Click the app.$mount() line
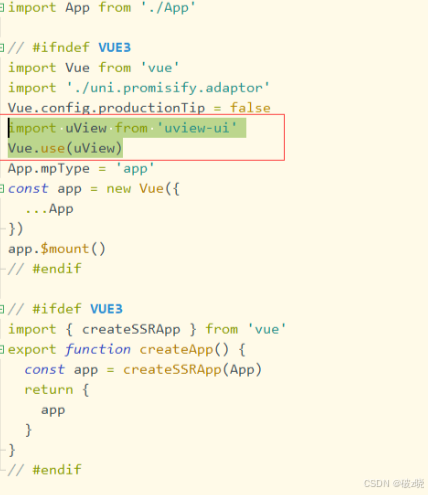 [x=57, y=249]
